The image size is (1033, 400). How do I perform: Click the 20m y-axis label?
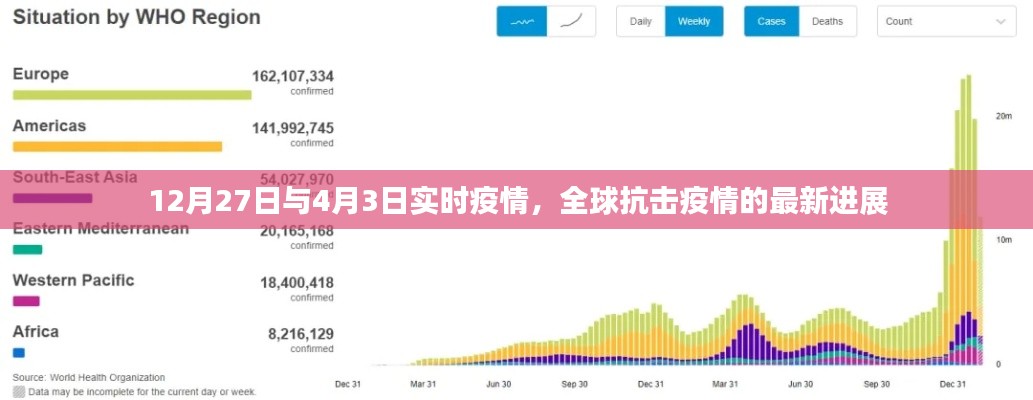pyautogui.click(x=1004, y=116)
